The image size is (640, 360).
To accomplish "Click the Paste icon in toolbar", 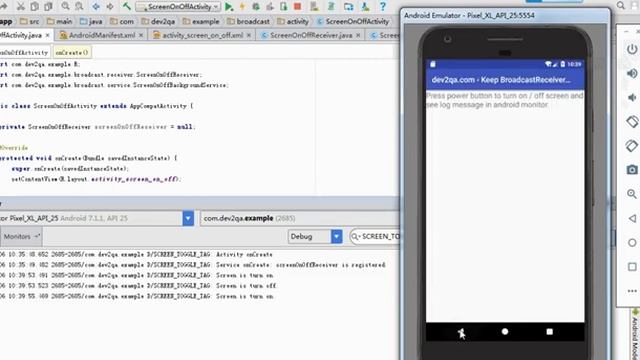I will tap(49, 6).
